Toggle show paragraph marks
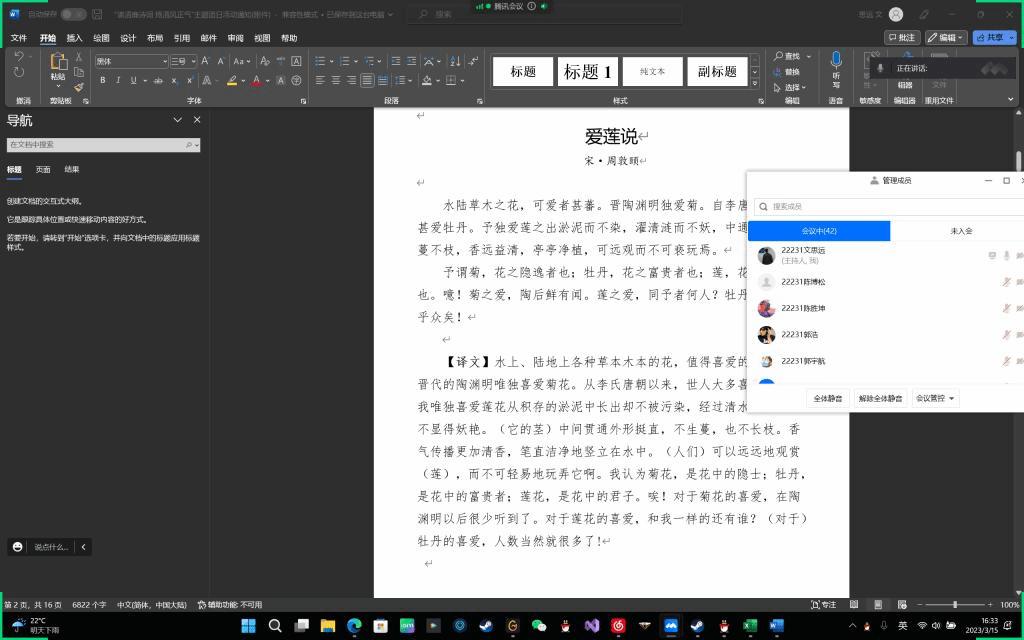The height and width of the screenshot is (640, 1024). [473, 61]
